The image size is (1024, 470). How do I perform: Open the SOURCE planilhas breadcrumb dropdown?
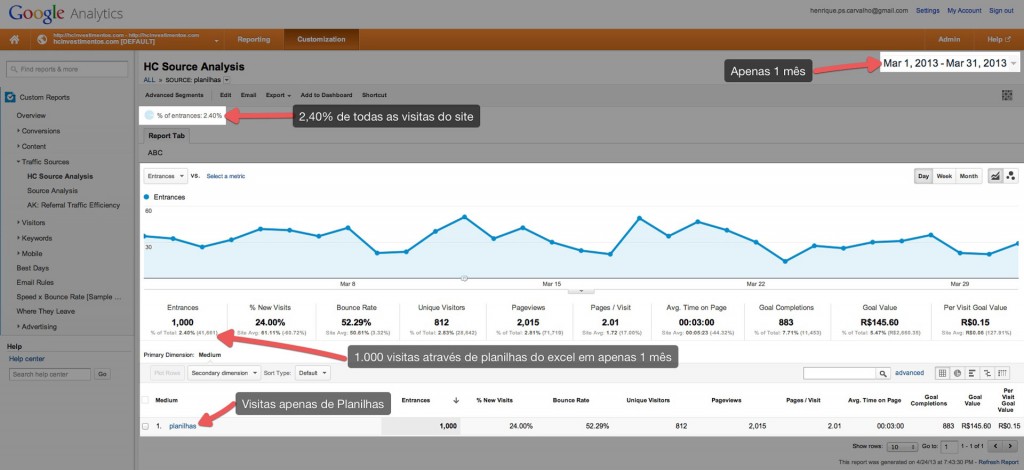227,80
